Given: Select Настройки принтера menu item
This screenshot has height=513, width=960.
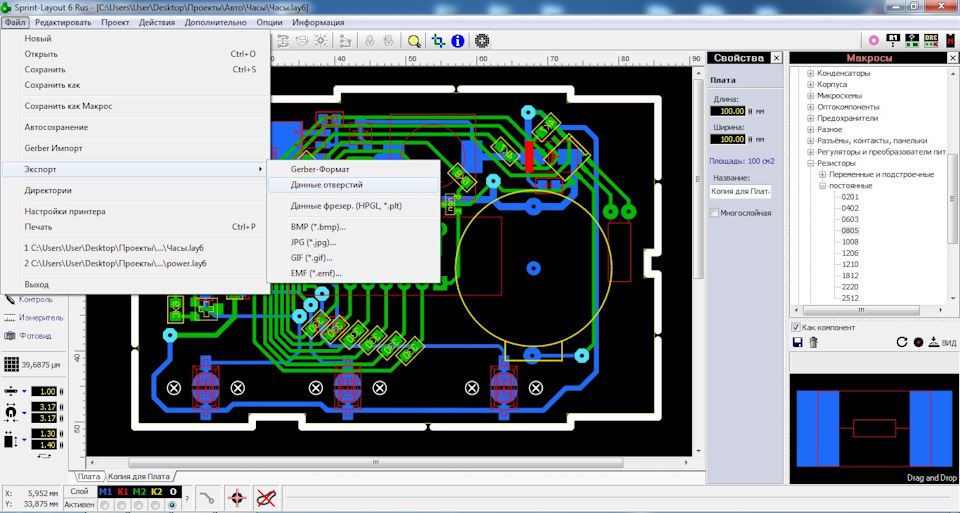Looking at the screenshot, I should [135, 211].
